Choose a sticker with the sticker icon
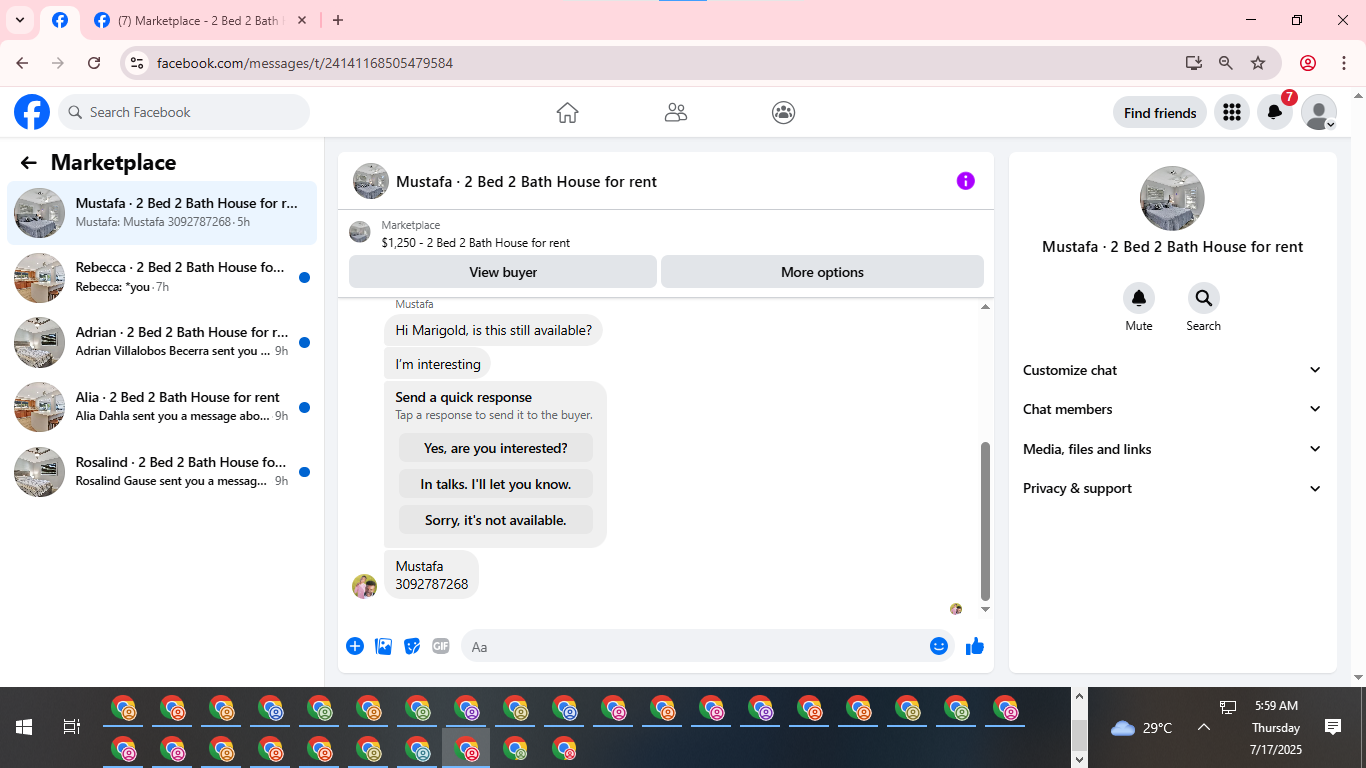 coord(412,646)
